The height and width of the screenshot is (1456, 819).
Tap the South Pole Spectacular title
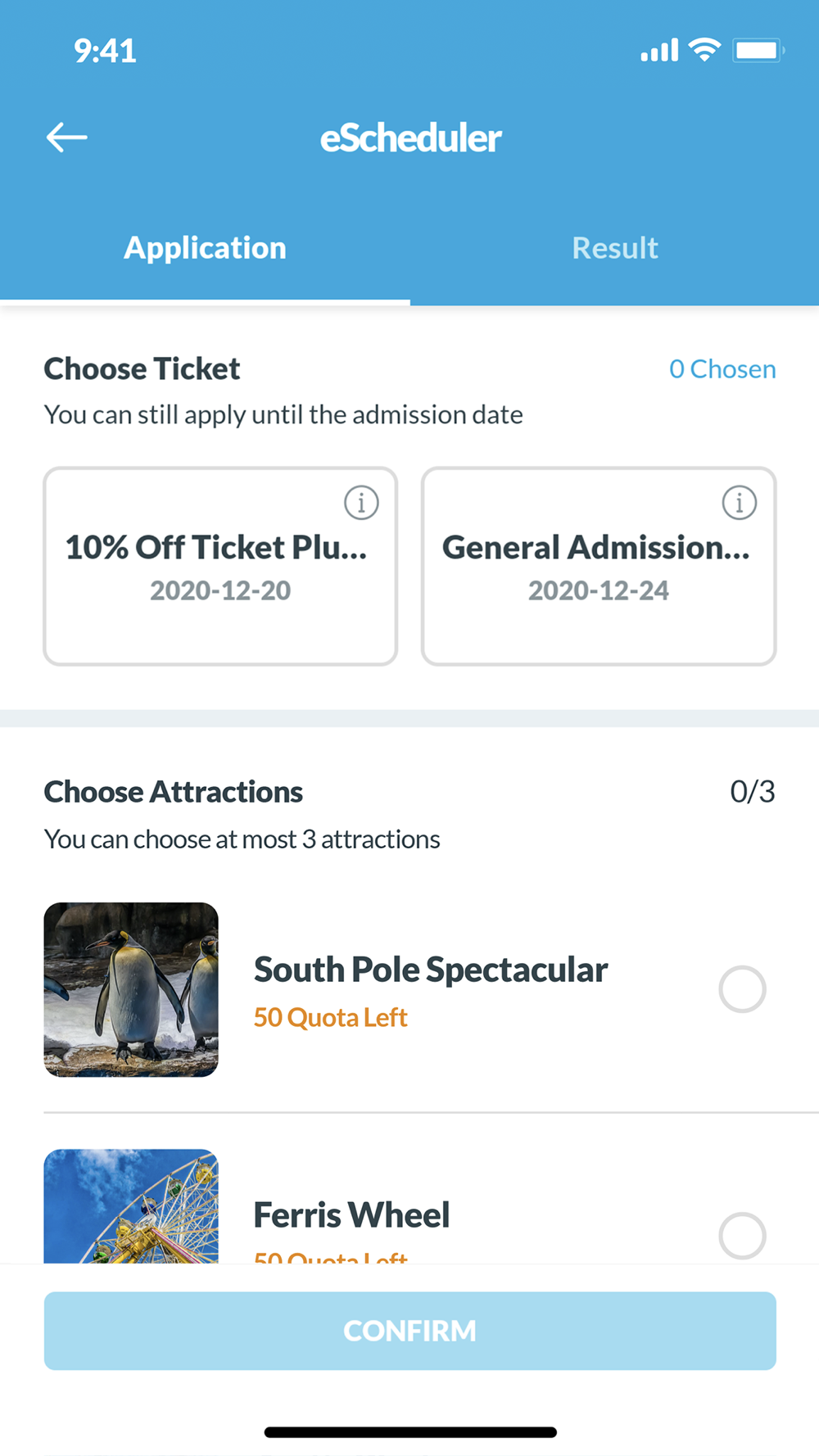(431, 970)
